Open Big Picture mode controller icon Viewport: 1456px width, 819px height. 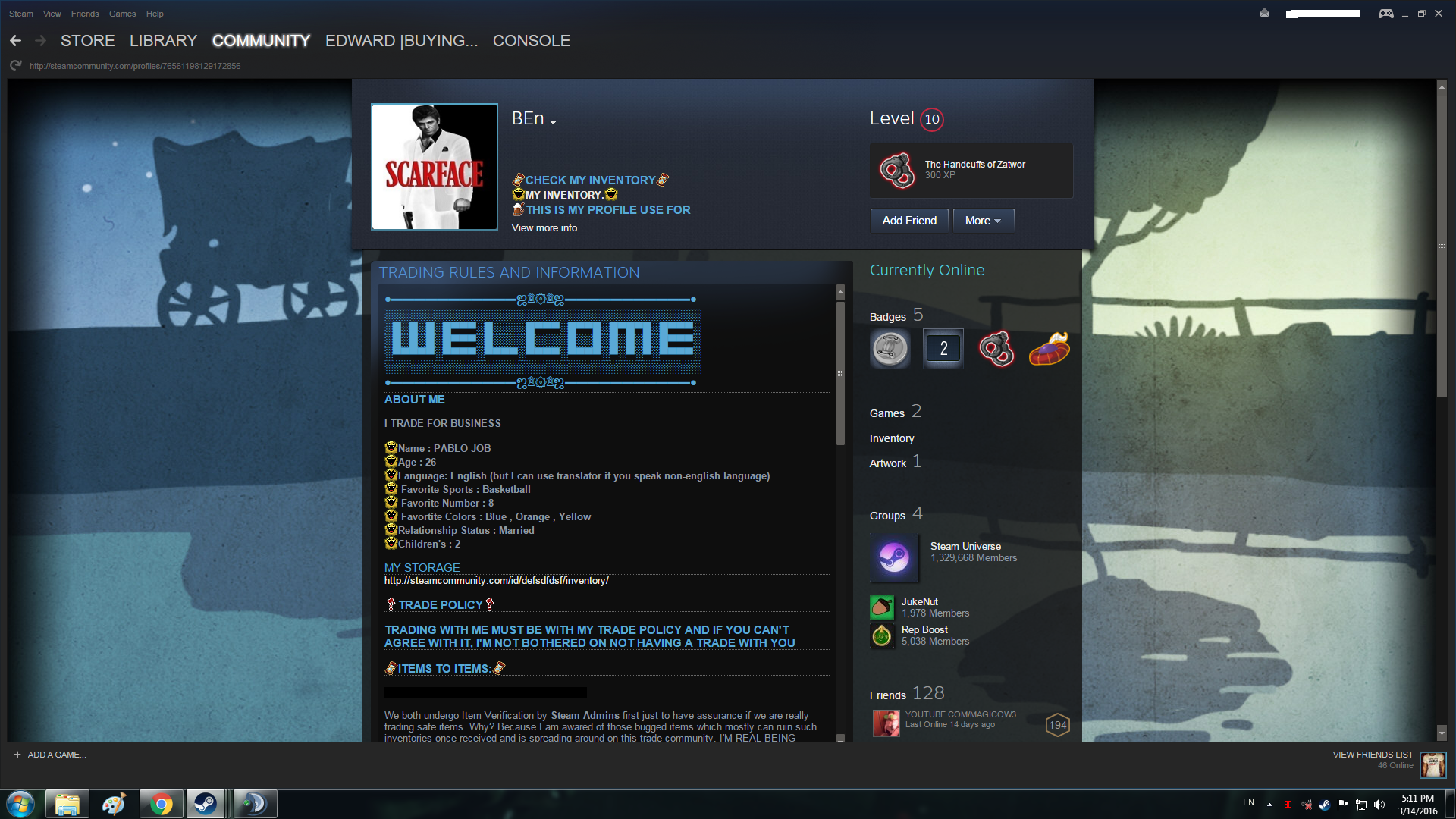coord(1385,14)
